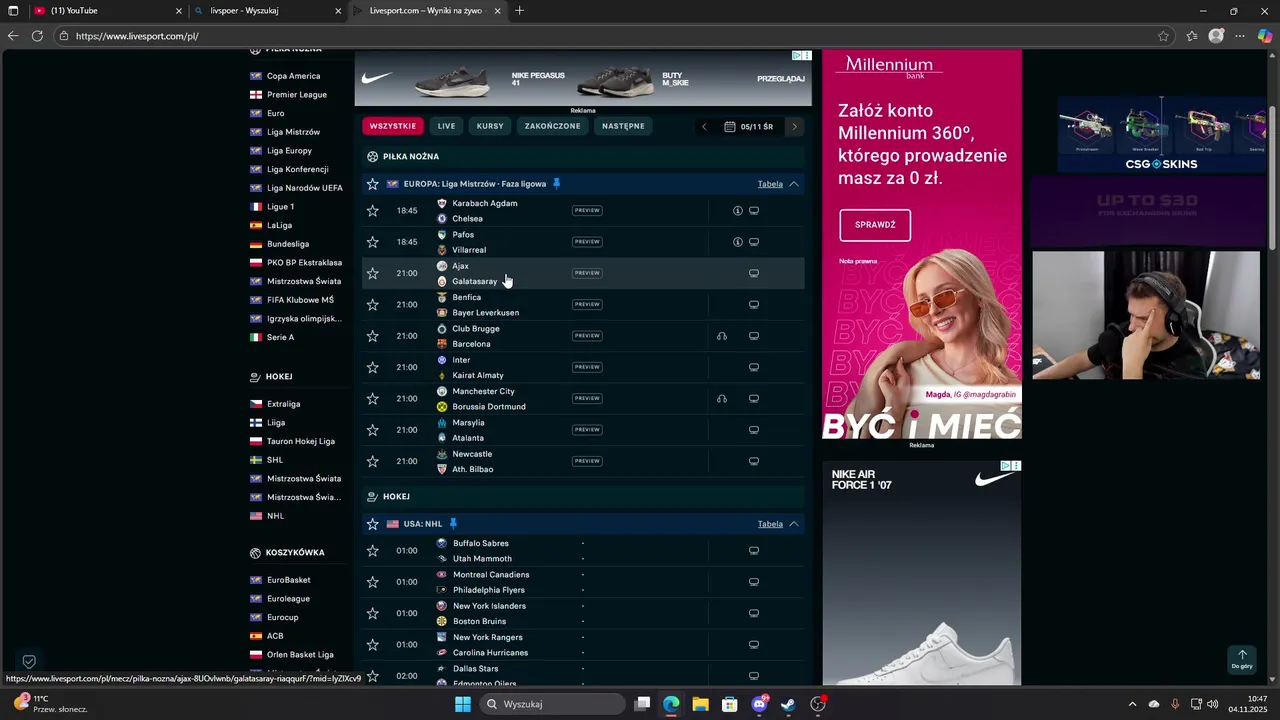Collapse the USA: NHL section chevron
This screenshot has height=720, width=1280.
coord(794,524)
